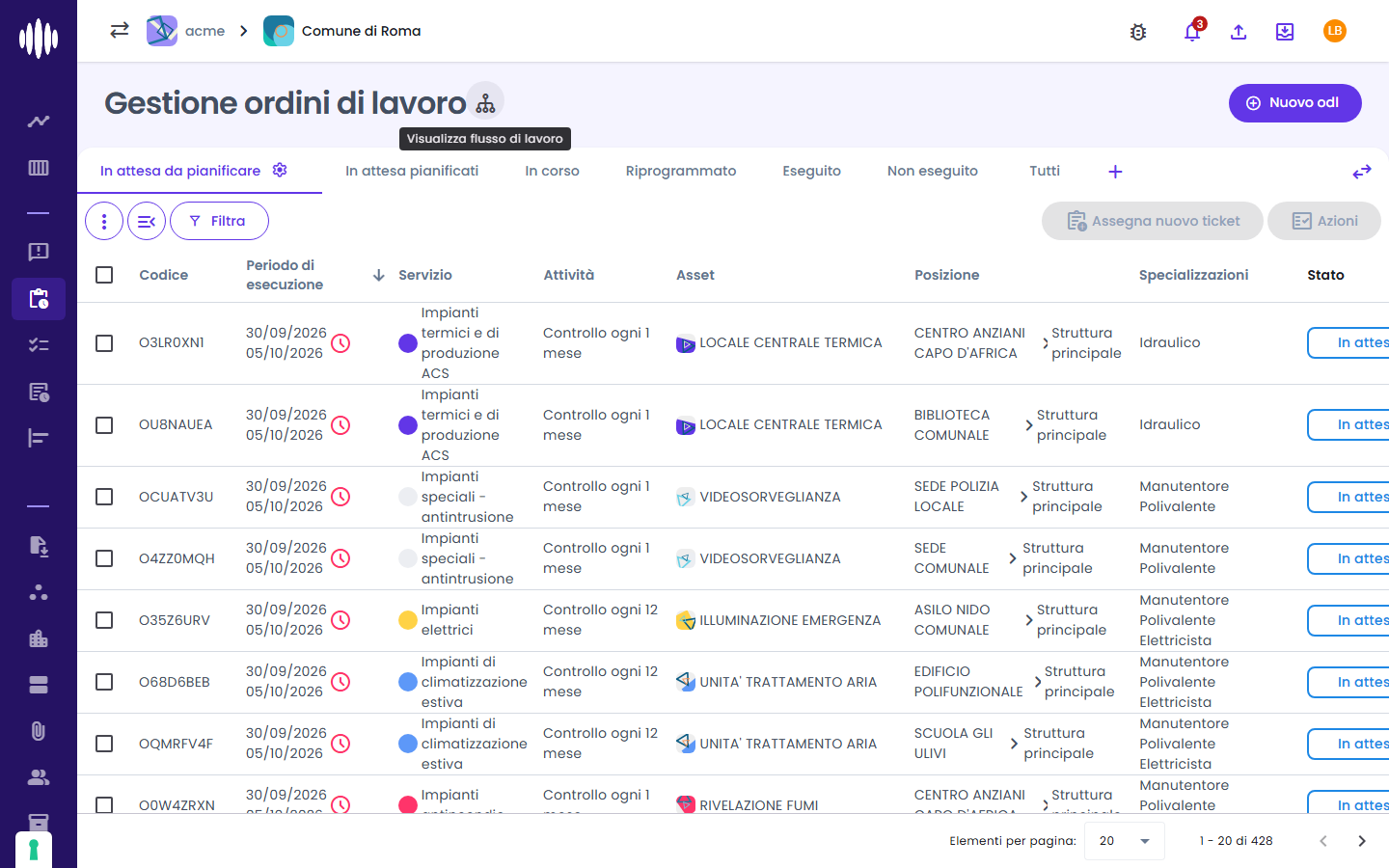Open the notifications bell

click(x=1192, y=32)
